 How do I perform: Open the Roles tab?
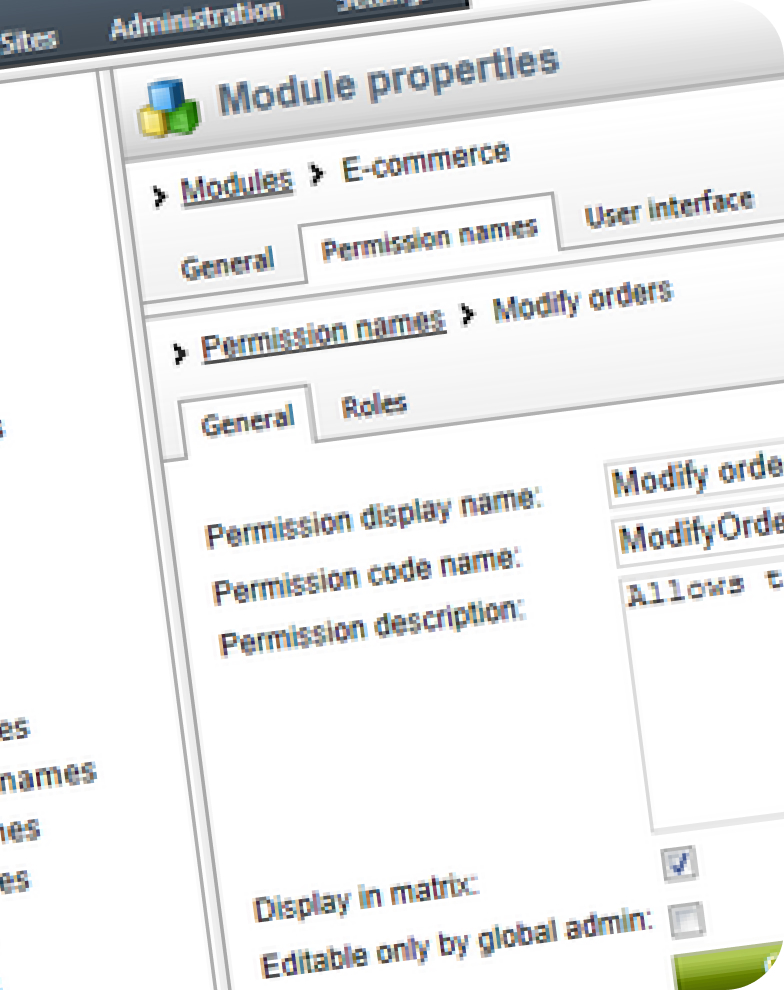click(x=374, y=404)
